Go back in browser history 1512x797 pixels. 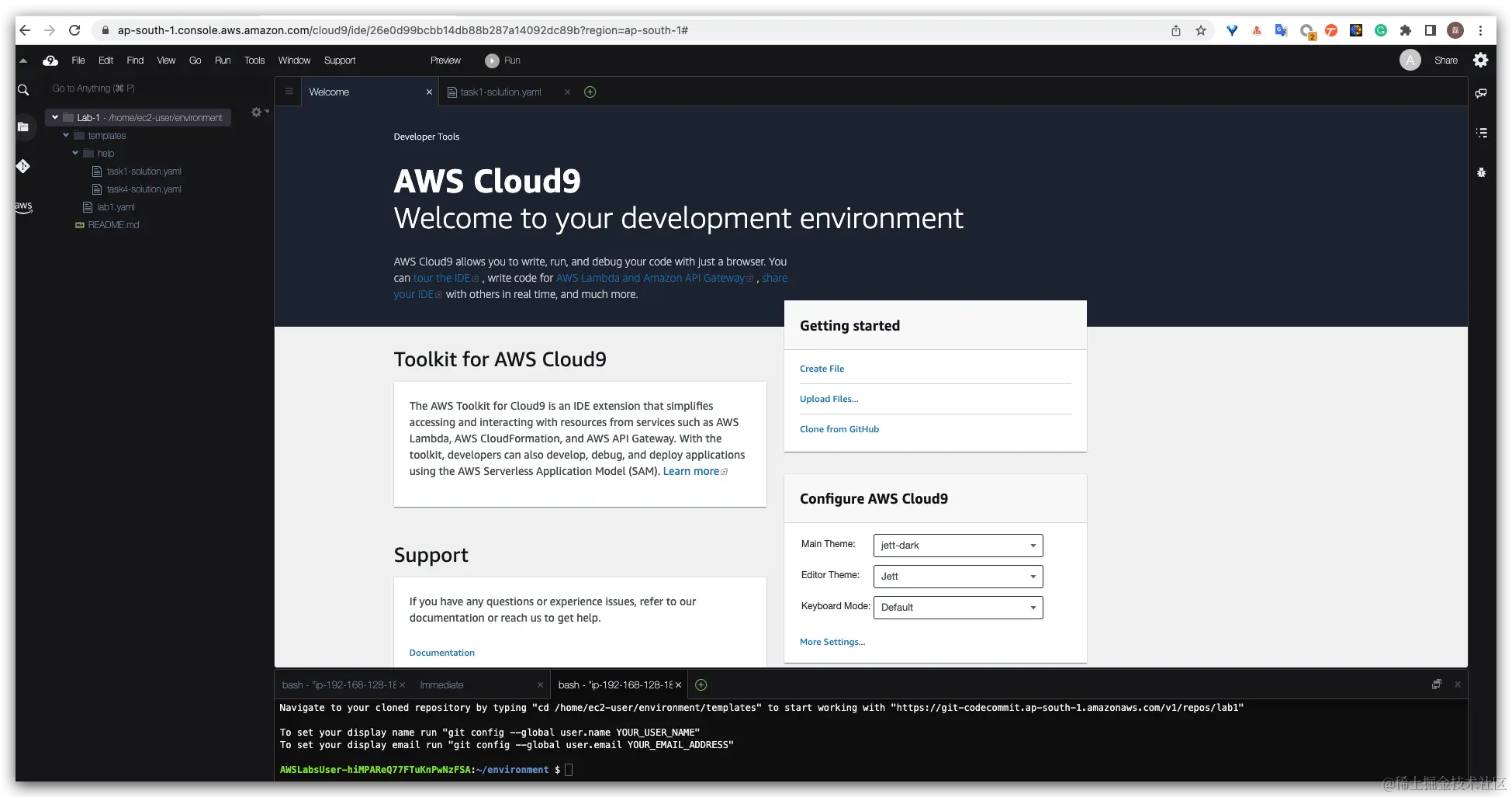tap(25, 30)
